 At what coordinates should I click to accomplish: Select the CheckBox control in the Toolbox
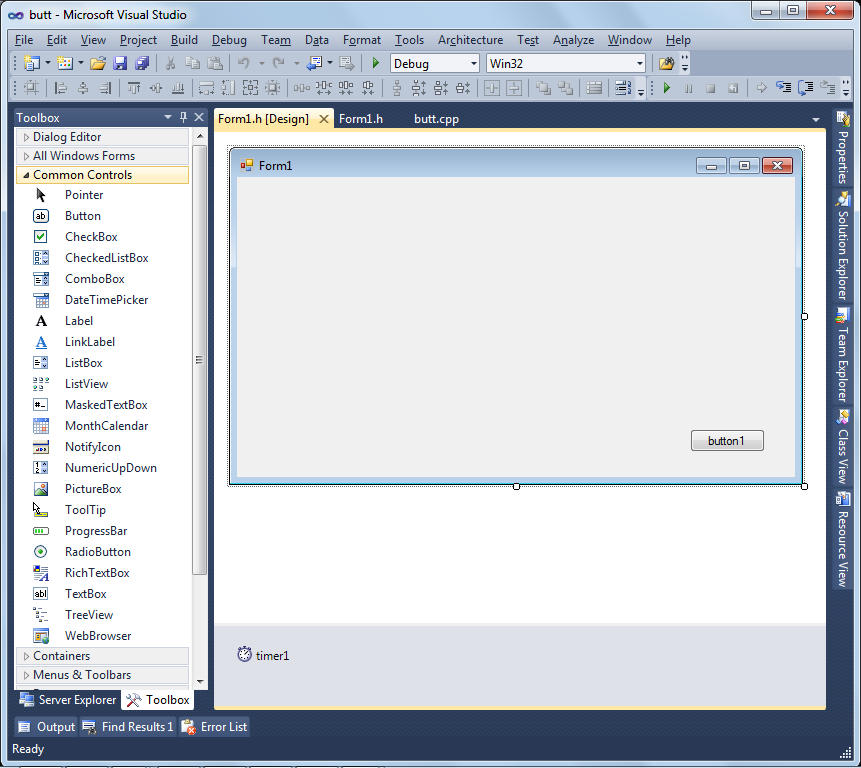pyautogui.click(x=103, y=237)
